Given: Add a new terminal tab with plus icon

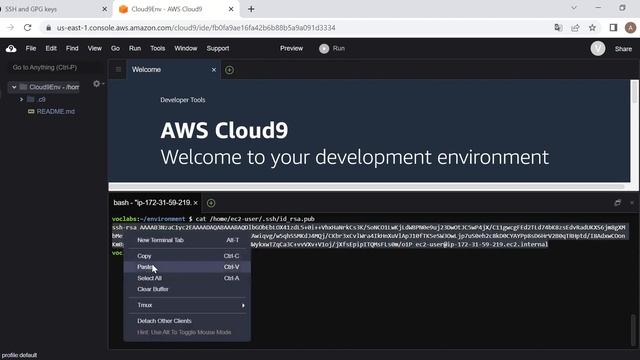Looking at the screenshot, I should point(211,203).
